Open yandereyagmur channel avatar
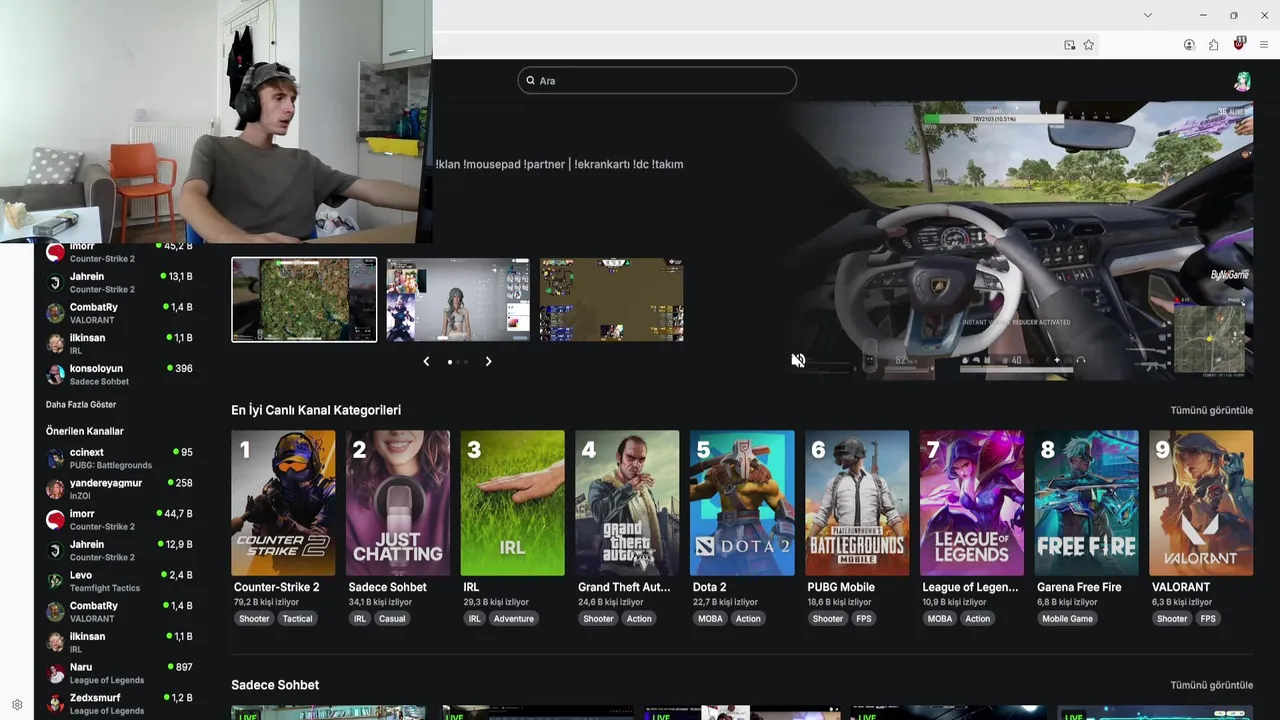 pos(56,489)
